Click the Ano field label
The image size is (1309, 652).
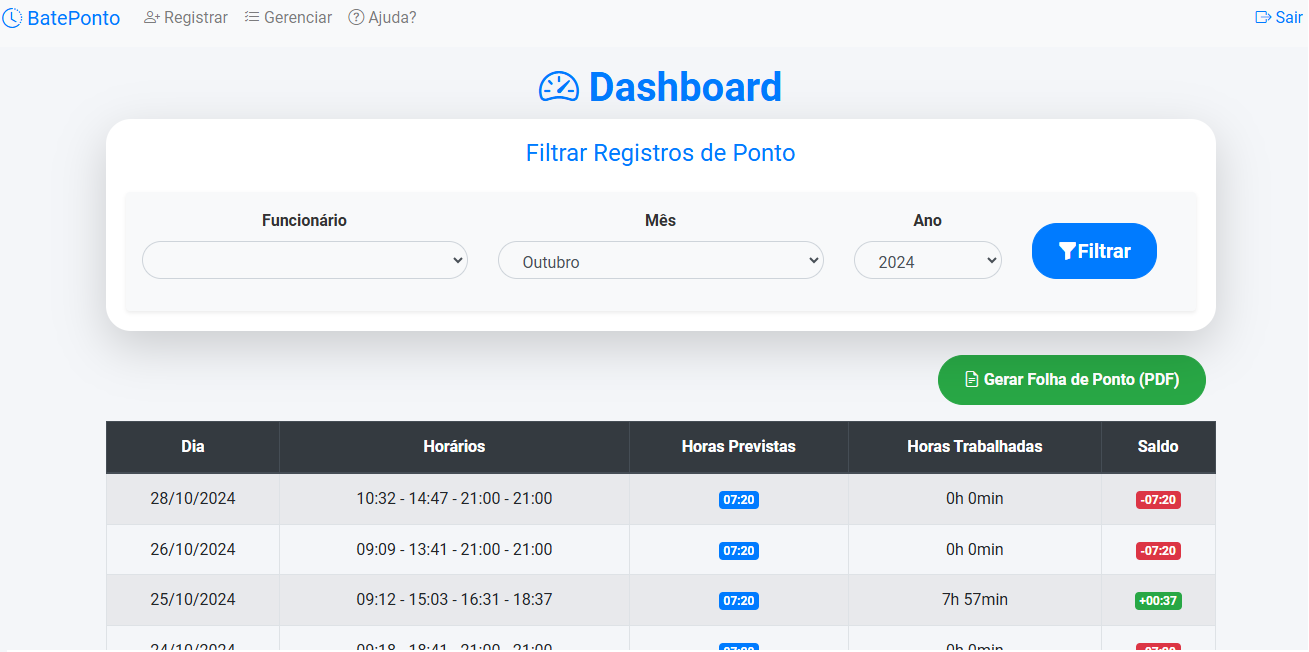click(928, 220)
